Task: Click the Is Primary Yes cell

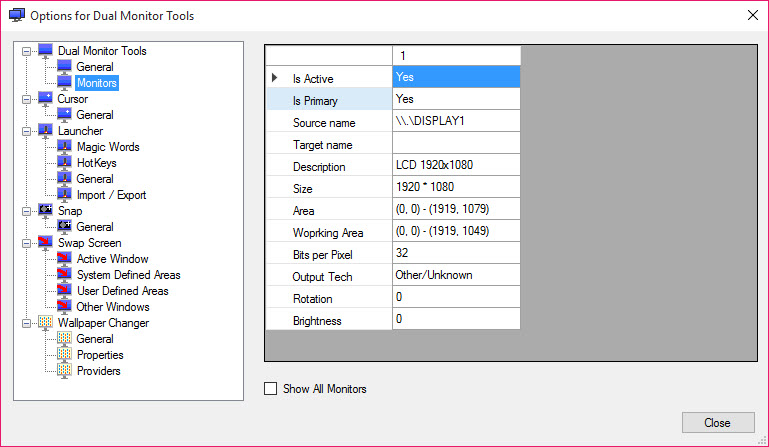Action: pos(456,99)
